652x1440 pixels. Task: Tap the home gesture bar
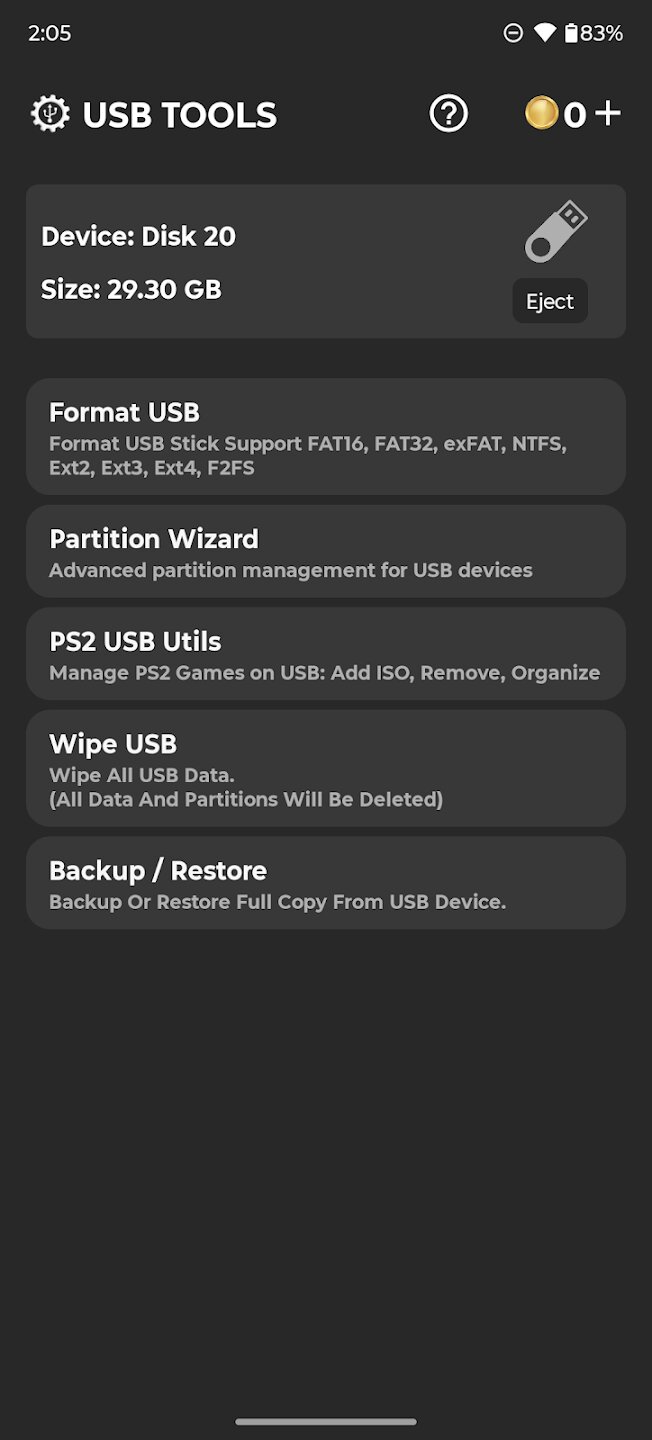click(x=326, y=1421)
